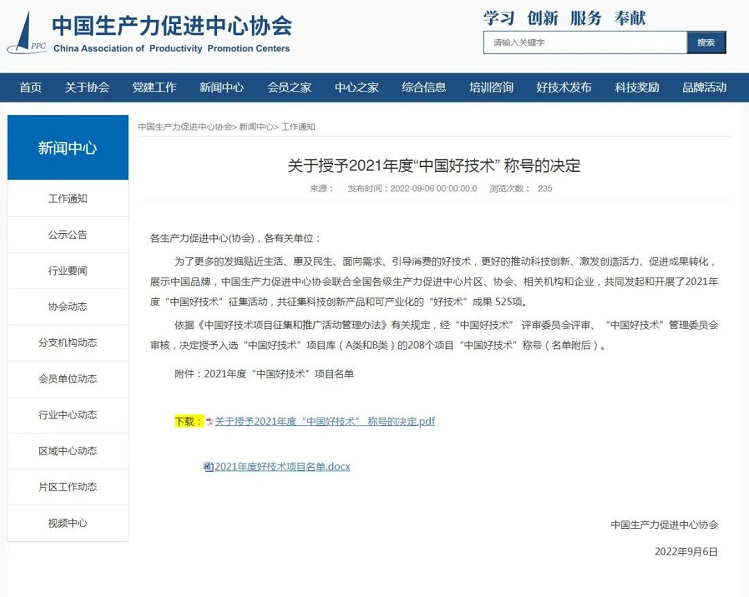This screenshot has height=597, width=749.
Task: Click 中国生产力促进中心协会 breadcrumb link
Action: point(185,127)
